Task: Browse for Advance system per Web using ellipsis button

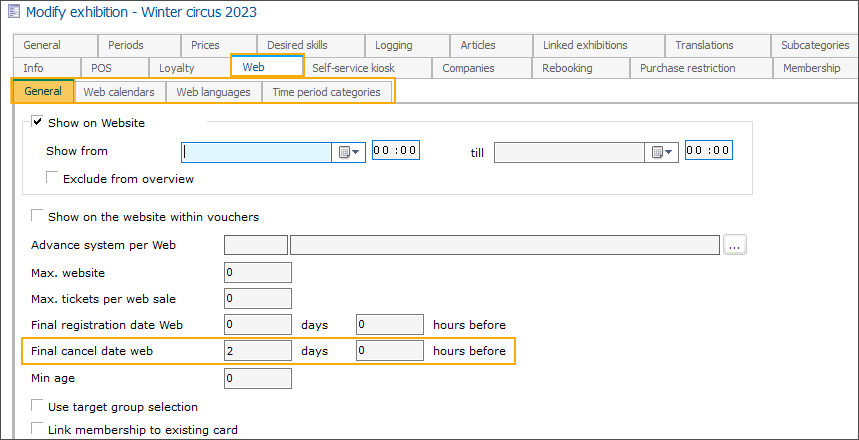Action: (735, 245)
